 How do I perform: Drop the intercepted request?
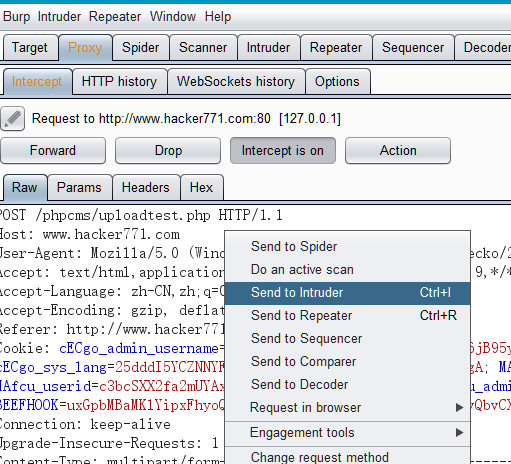168,151
